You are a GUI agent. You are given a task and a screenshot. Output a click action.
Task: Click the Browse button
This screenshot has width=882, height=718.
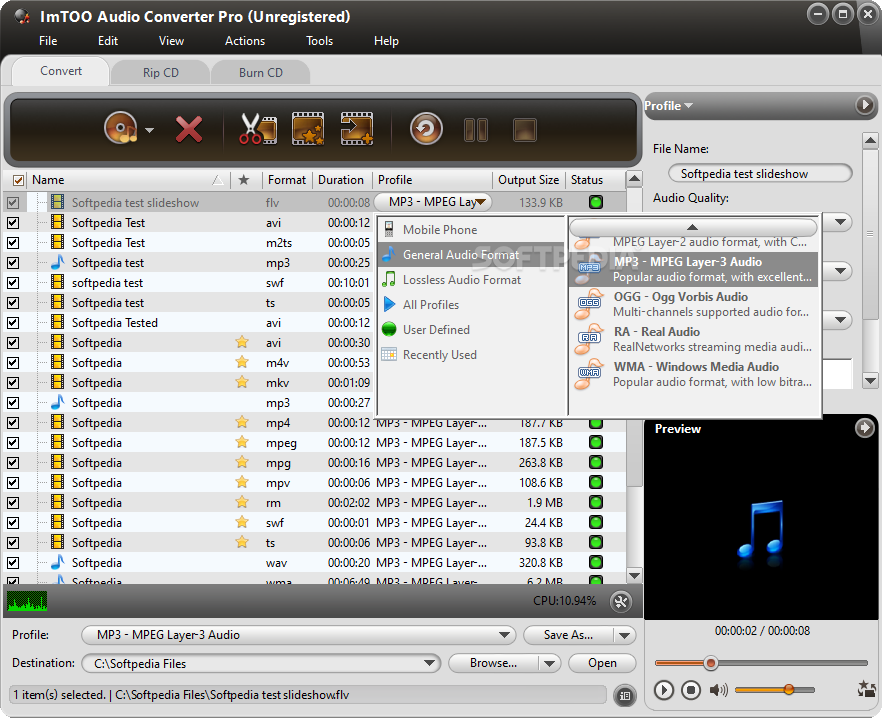[x=493, y=663]
